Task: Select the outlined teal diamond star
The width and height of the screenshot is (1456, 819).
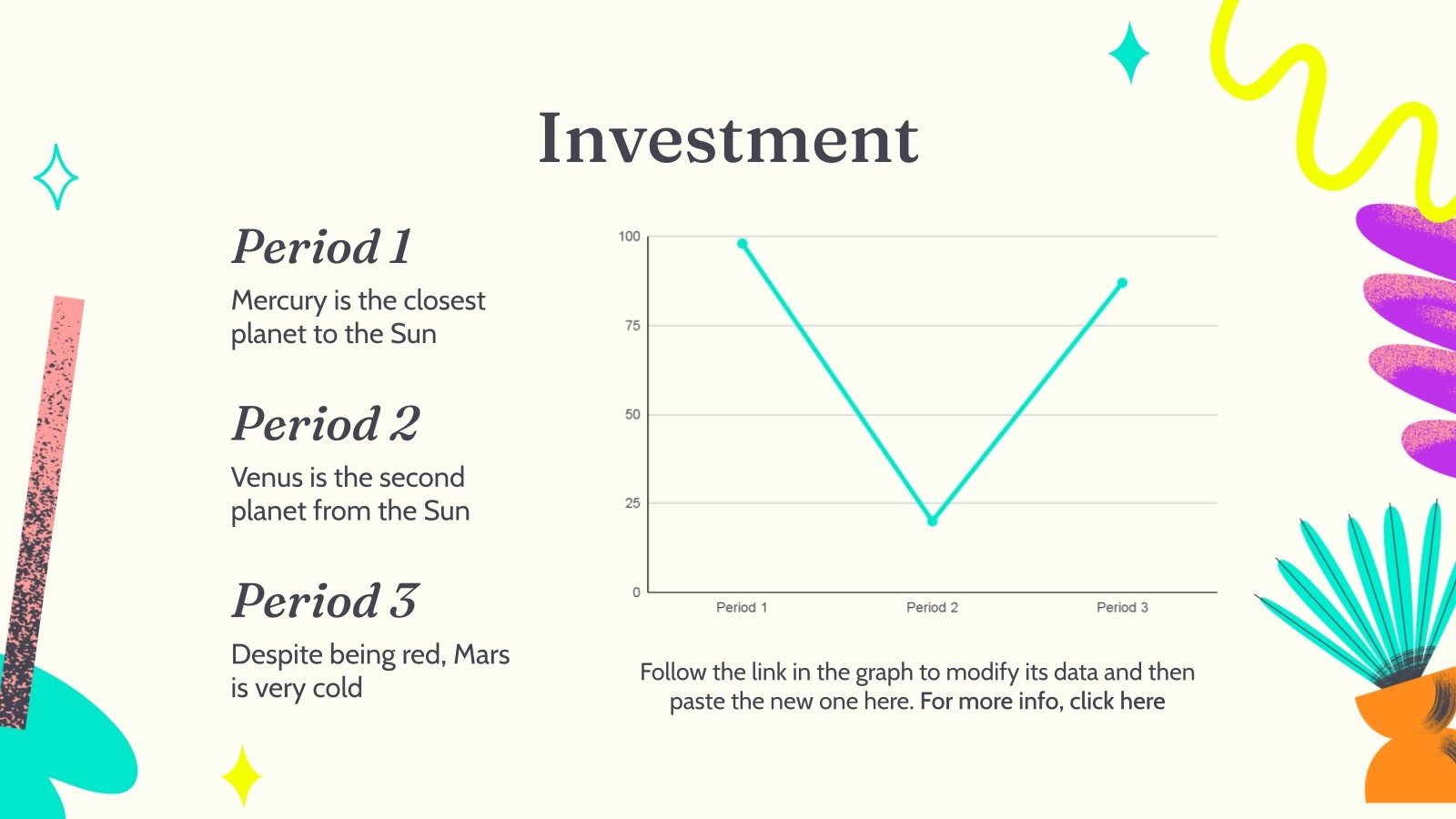Action: click(x=56, y=177)
